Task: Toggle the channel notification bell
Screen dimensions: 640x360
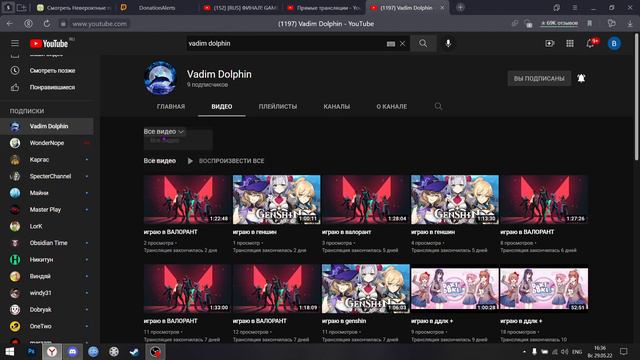Action: (x=581, y=78)
